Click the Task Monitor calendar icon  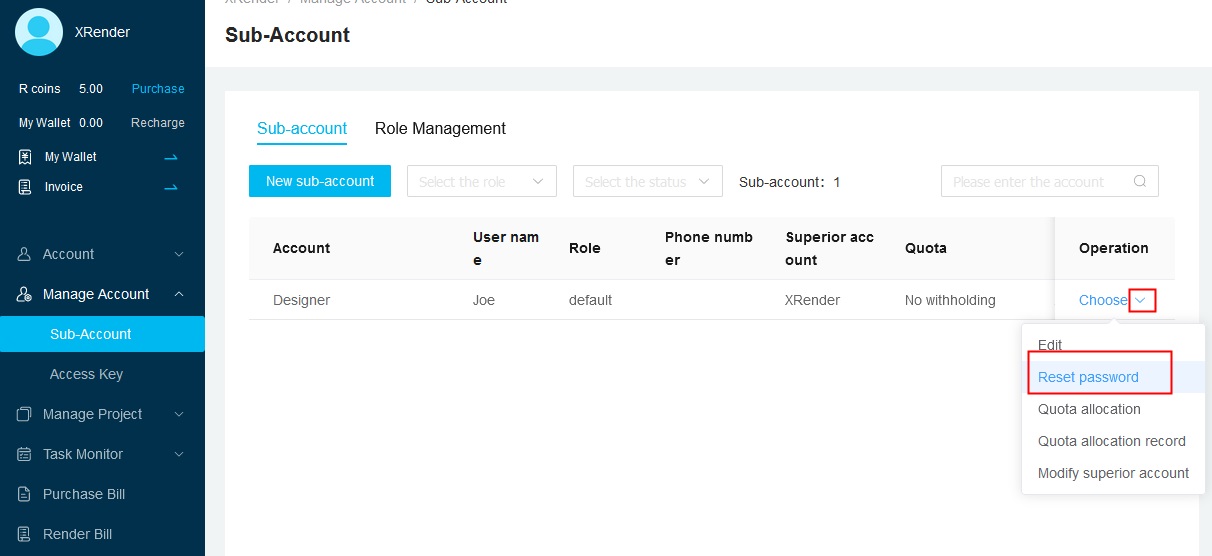click(25, 454)
